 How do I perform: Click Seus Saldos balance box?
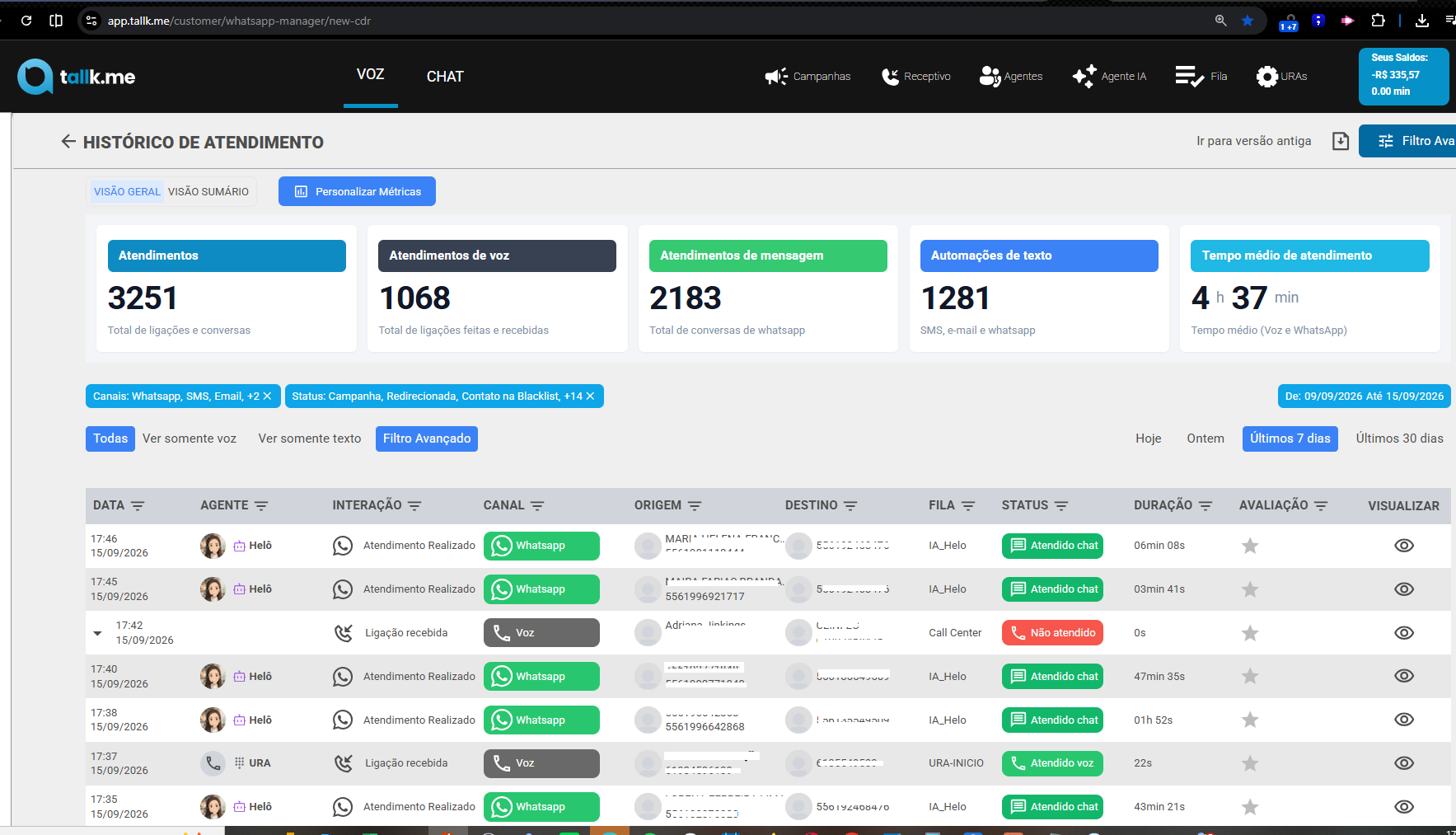click(x=1403, y=76)
